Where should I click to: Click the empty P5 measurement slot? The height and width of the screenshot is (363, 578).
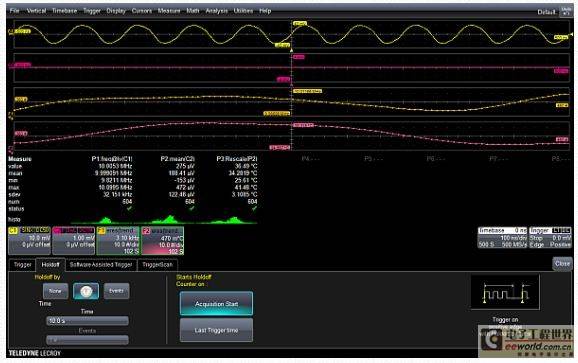point(373,159)
